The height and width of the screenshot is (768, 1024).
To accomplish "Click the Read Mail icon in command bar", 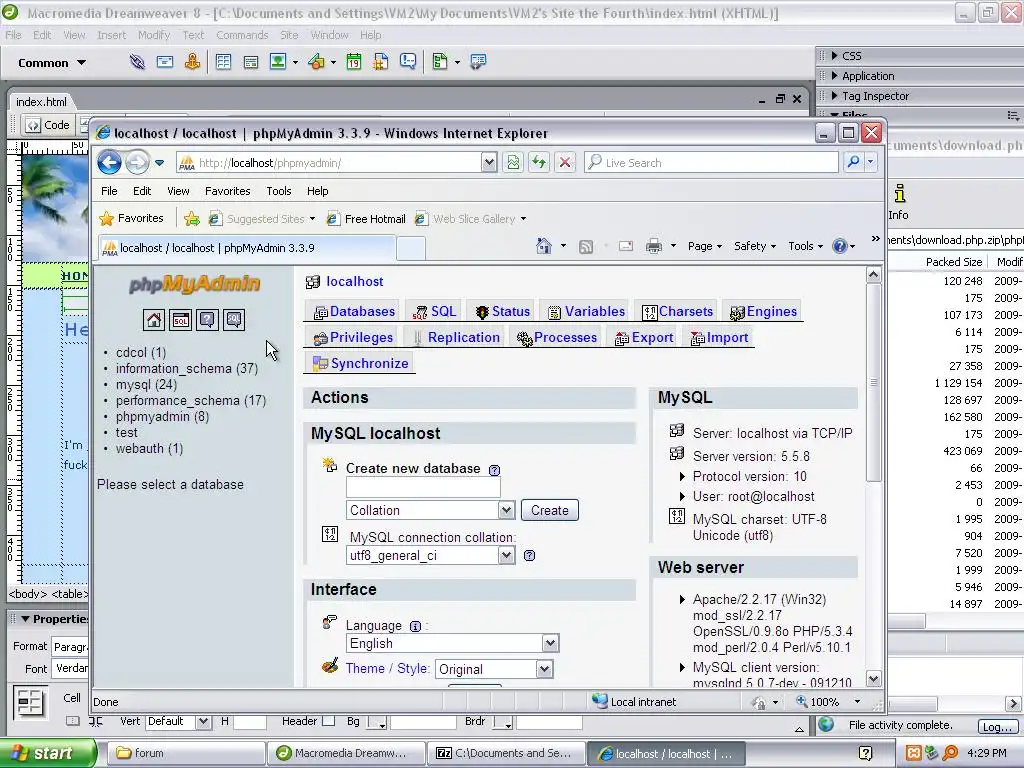I will coord(626,246).
